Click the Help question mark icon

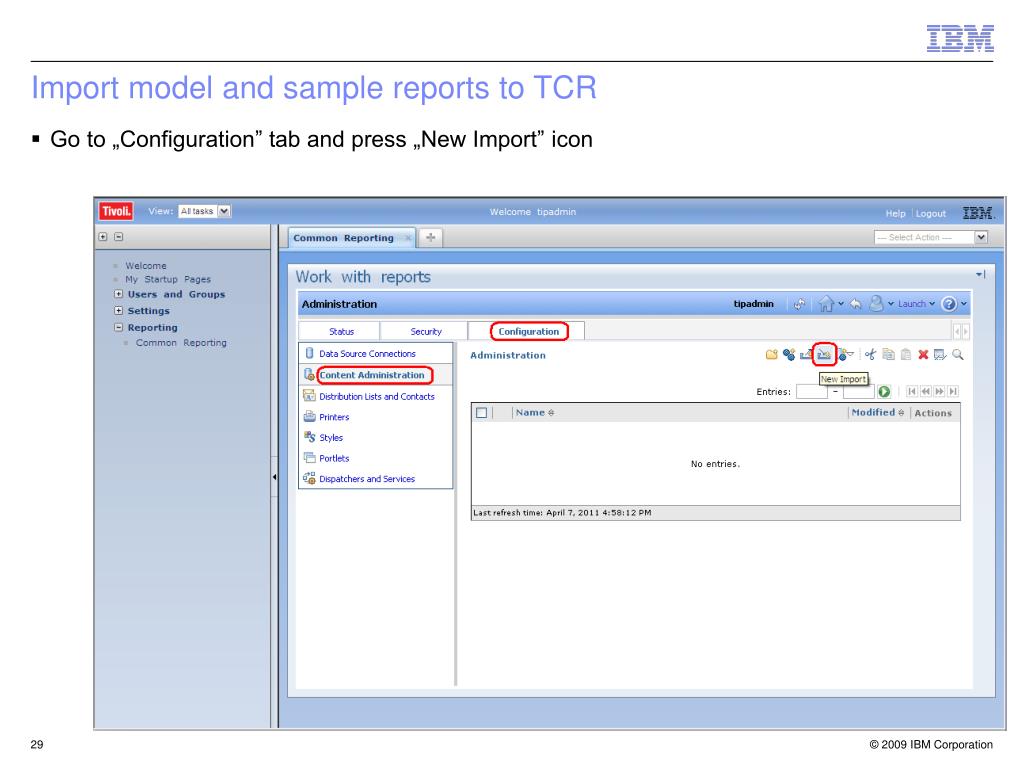949,304
